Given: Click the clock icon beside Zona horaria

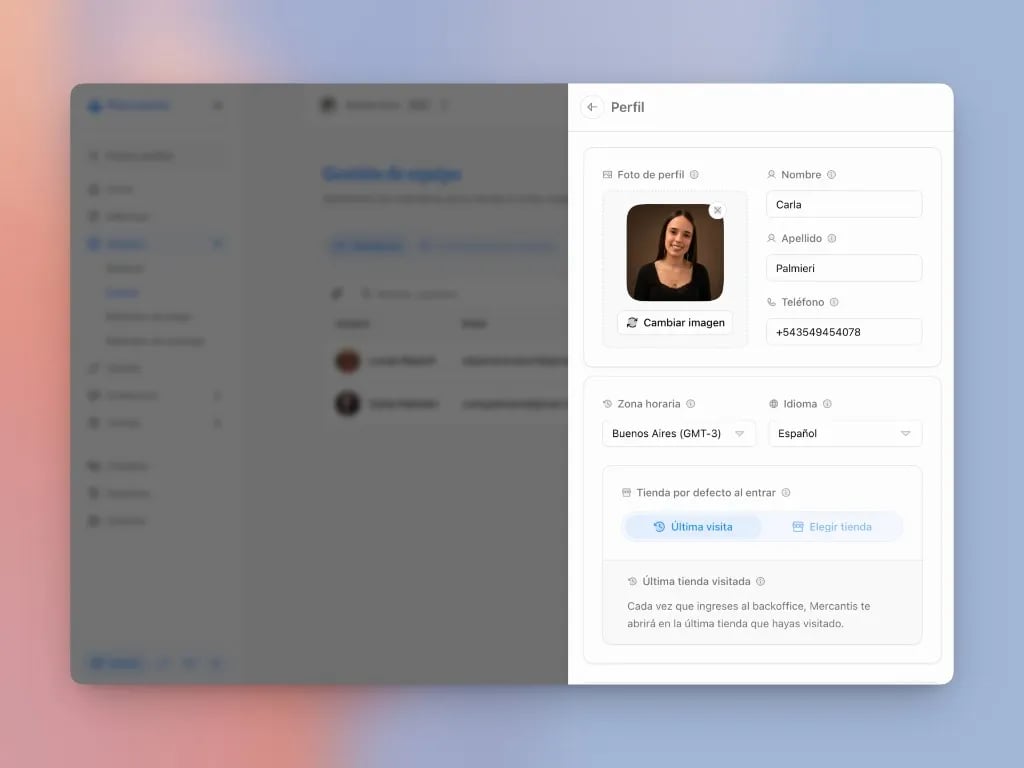Looking at the screenshot, I should (607, 404).
